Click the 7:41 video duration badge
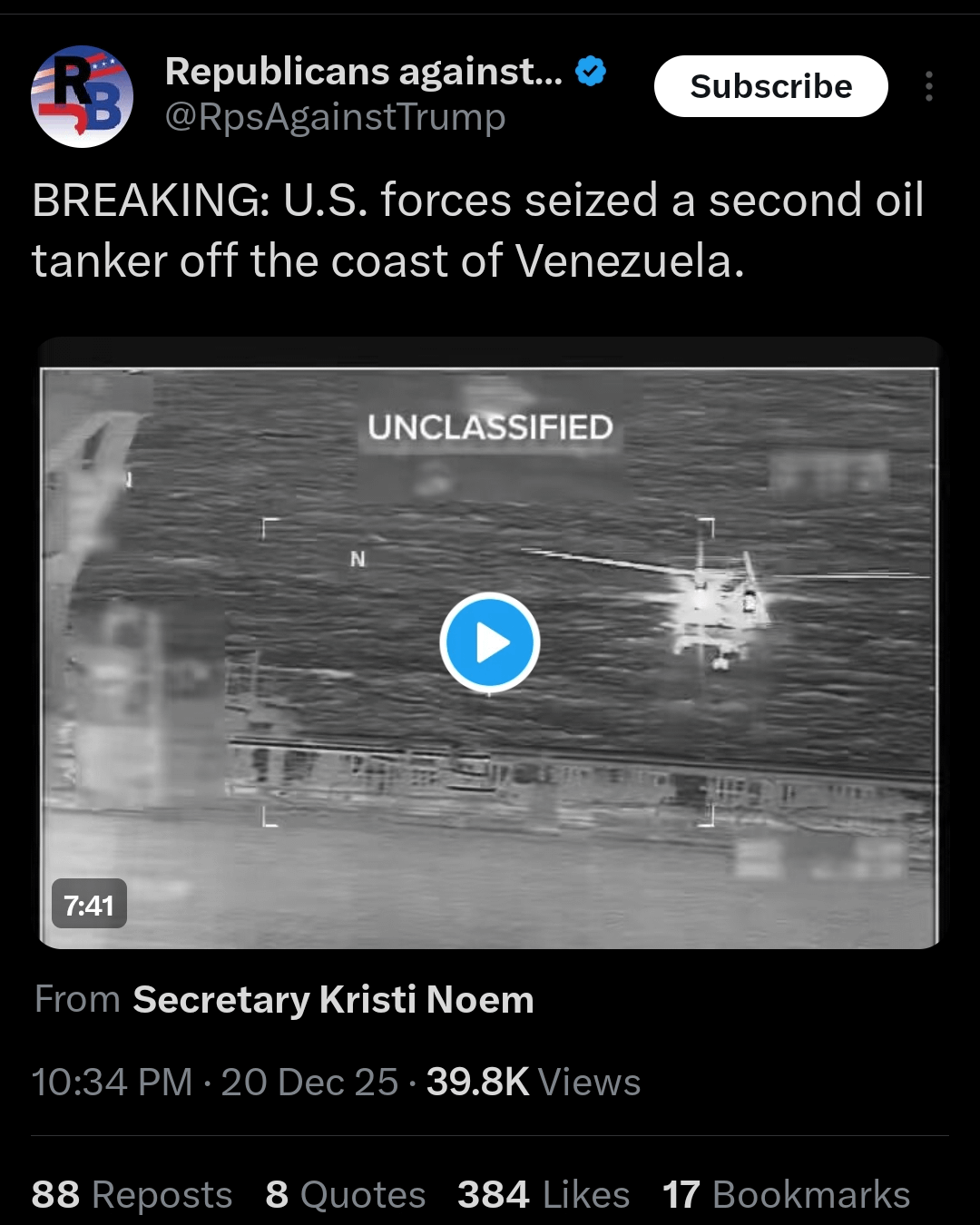The width and height of the screenshot is (980, 1225). click(89, 904)
